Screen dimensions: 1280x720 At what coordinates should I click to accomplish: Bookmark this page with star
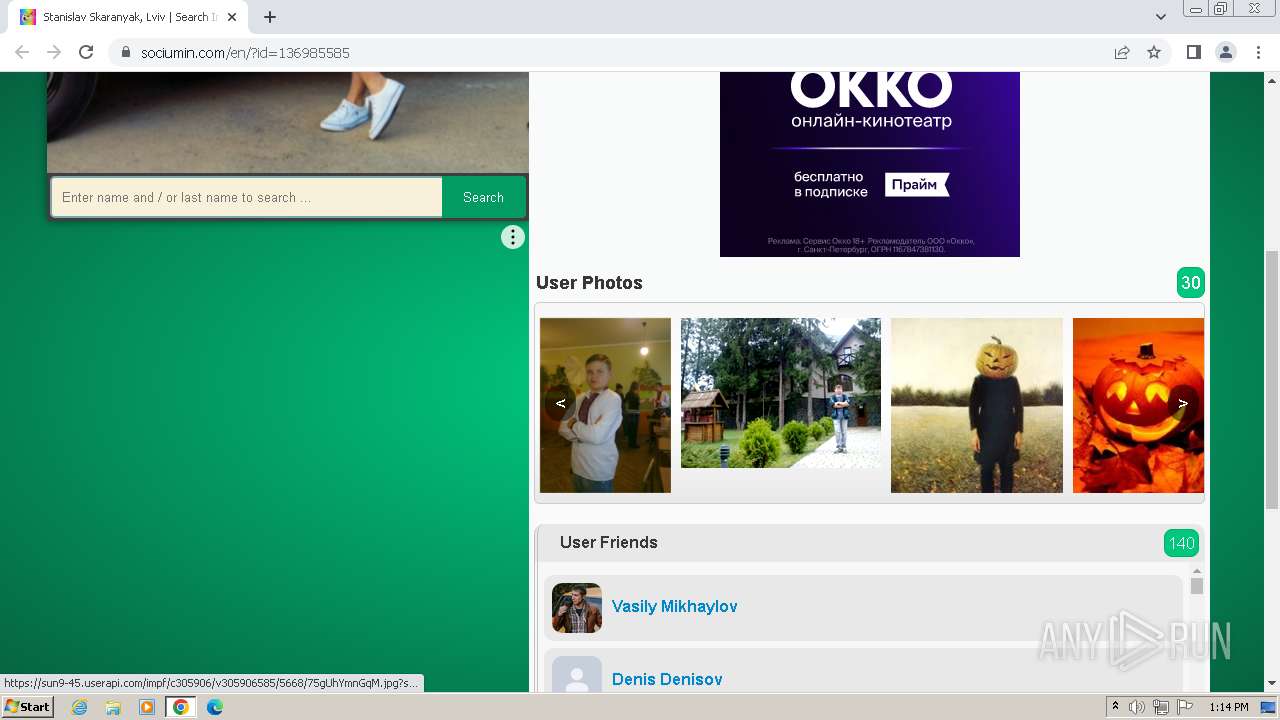tap(1154, 52)
